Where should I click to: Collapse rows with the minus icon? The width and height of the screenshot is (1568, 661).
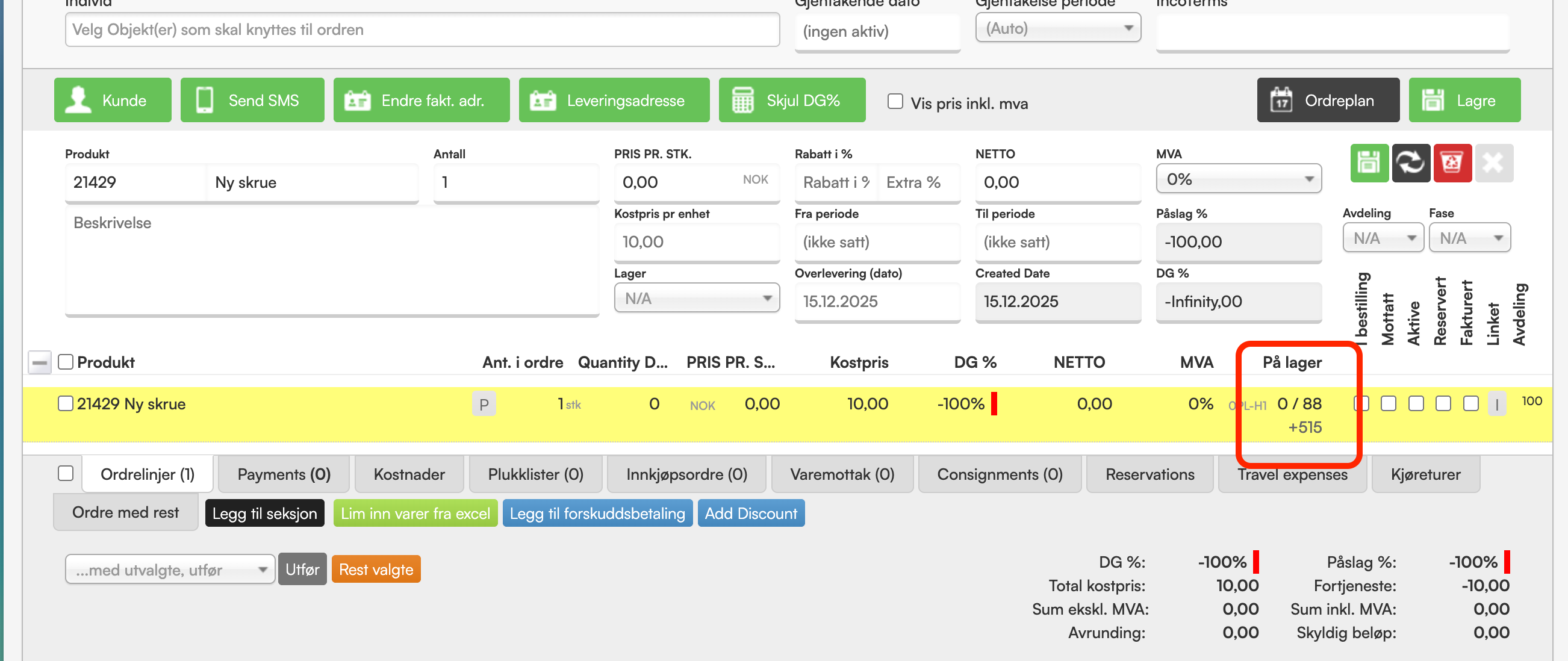(x=40, y=363)
